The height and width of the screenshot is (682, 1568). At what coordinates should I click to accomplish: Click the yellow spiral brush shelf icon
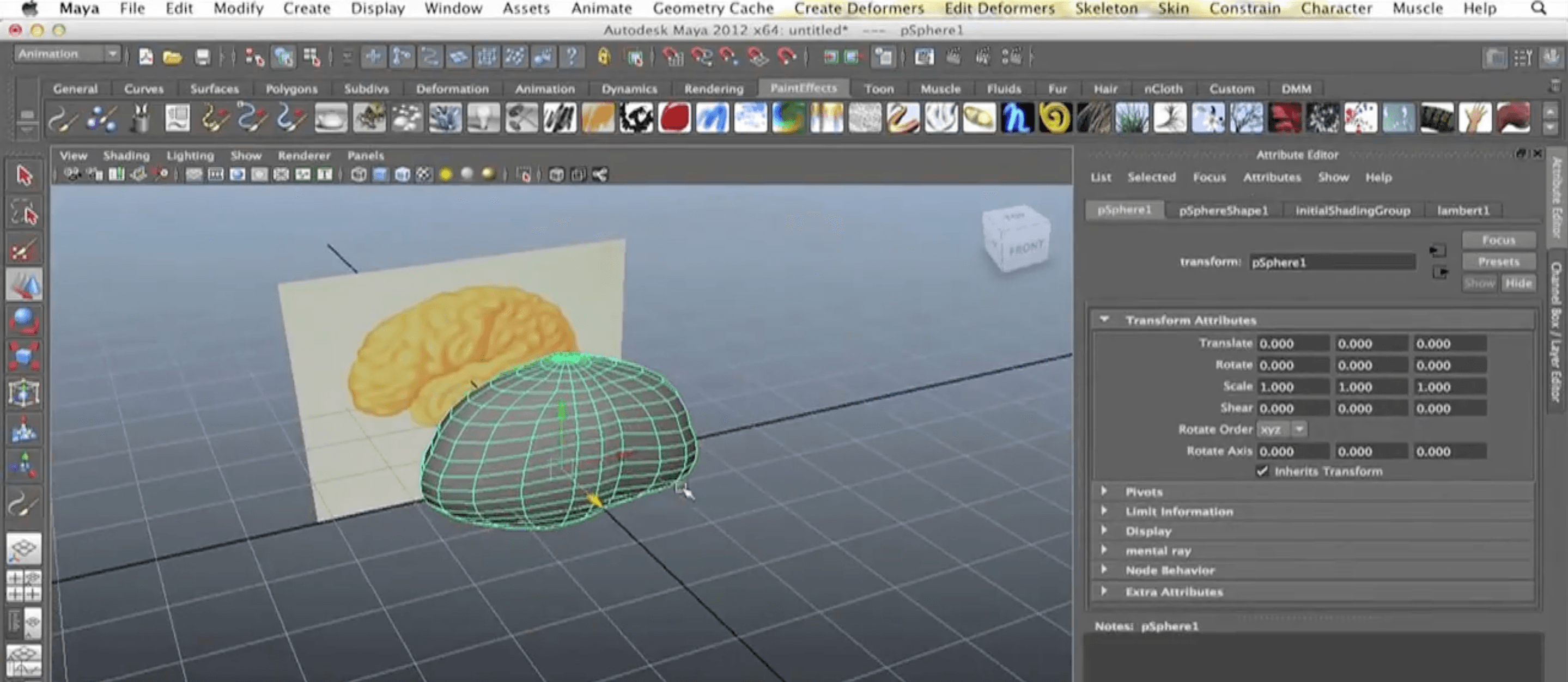click(x=1055, y=118)
